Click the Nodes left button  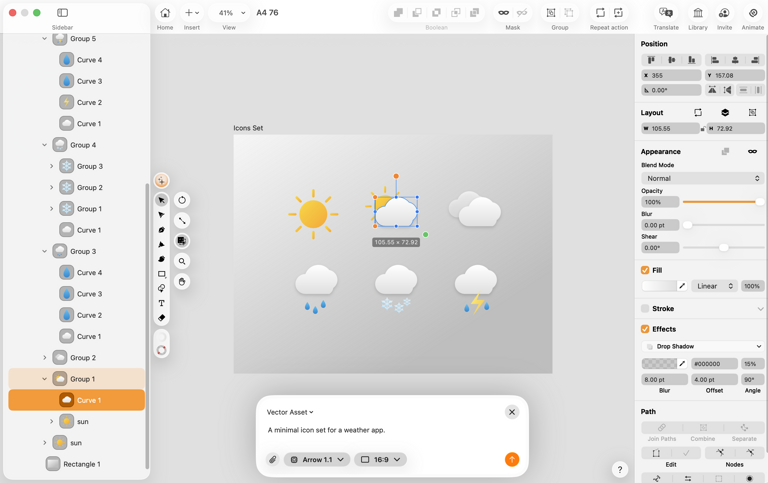pos(720,453)
